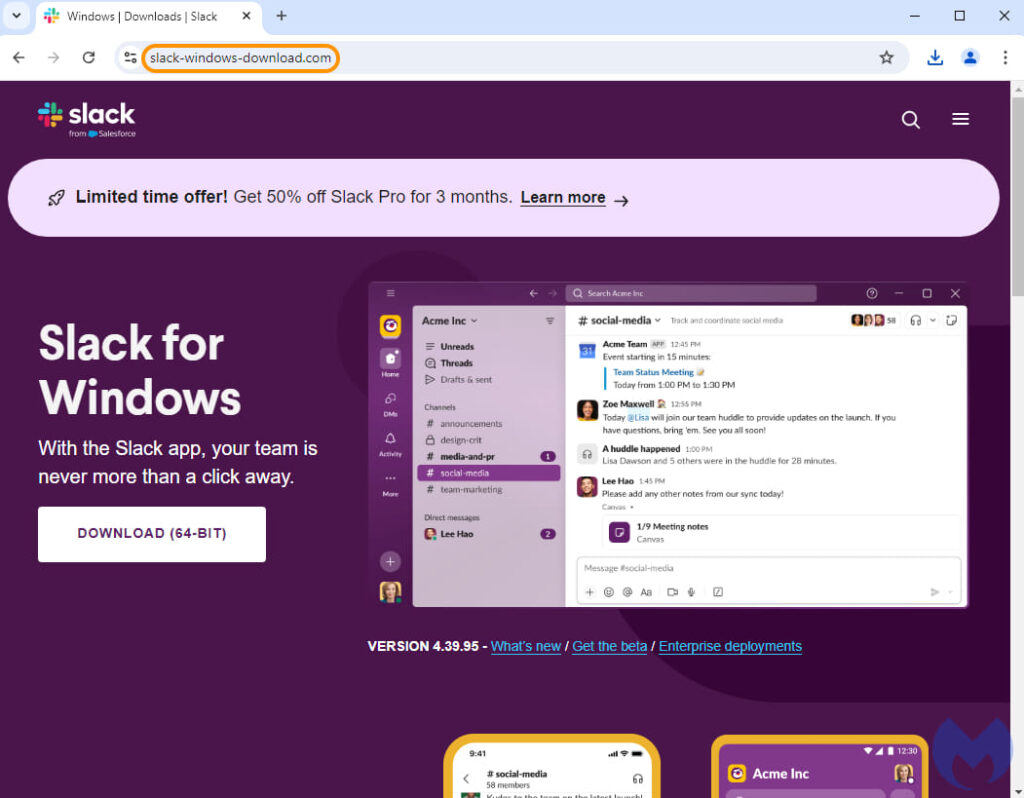Select the Windows | Downloads | Slack tab
Image resolution: width=1024 pixels, height=798 pixels.
(149, 16)
